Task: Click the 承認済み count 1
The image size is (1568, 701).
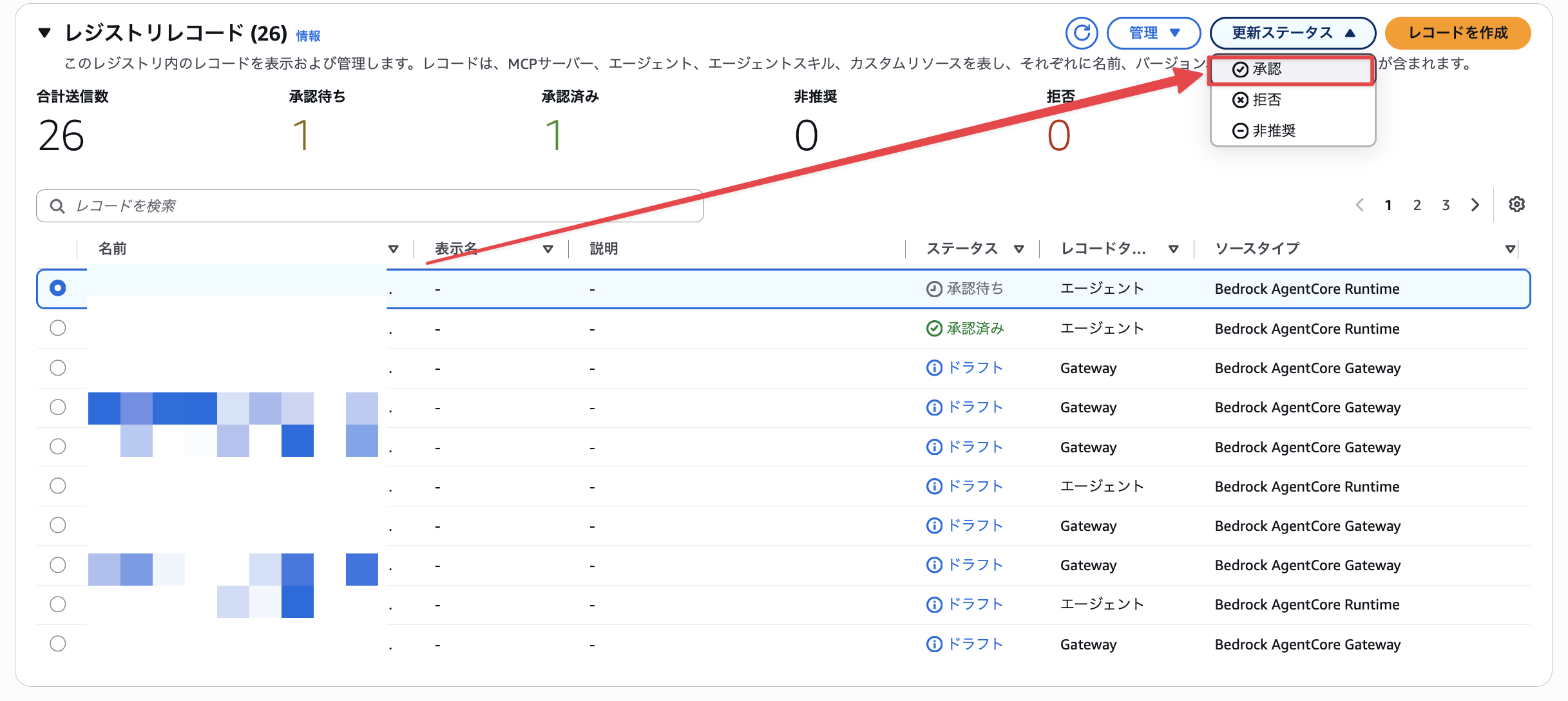Action: coord(553,135)
